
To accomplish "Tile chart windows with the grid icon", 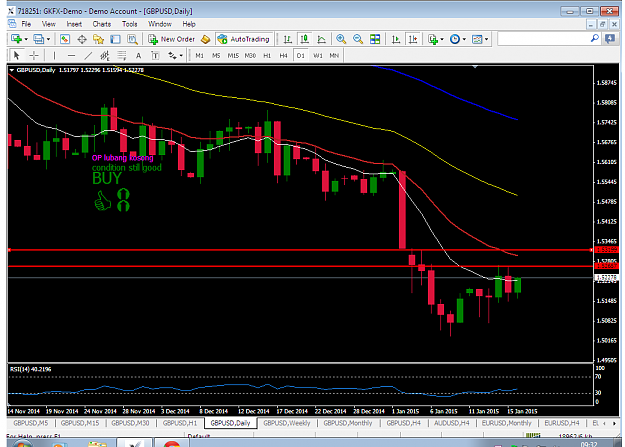I will pos(375,39).
